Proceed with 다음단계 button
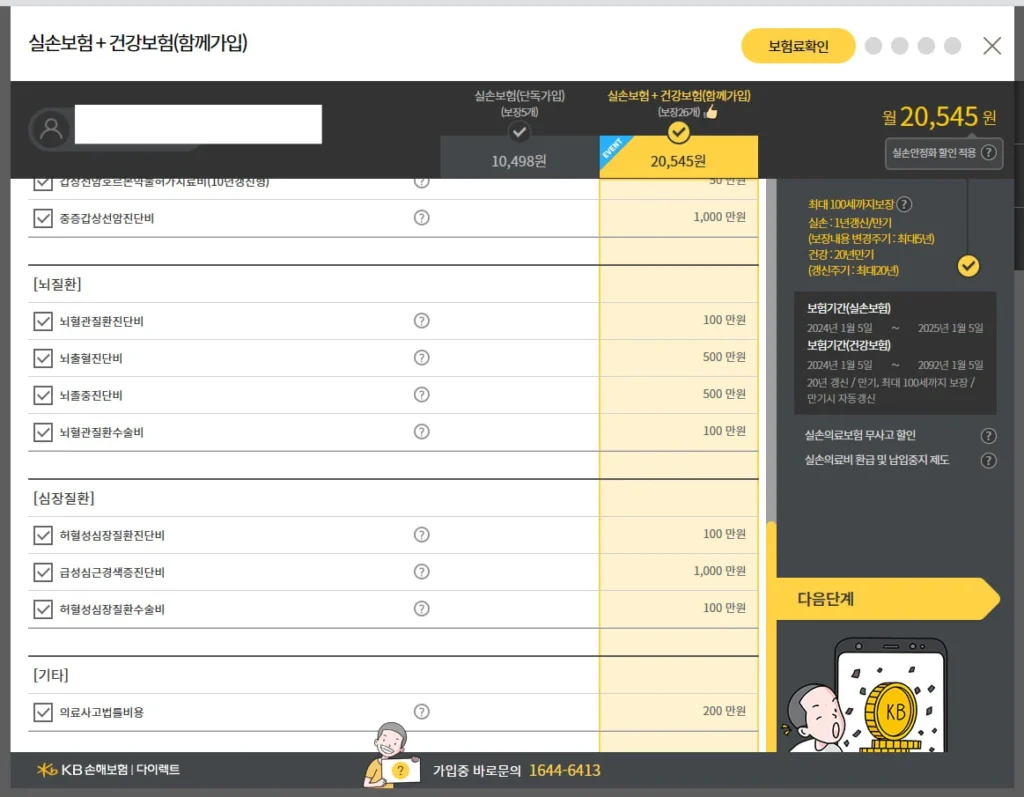Image resolution: width=1024 pixels, height=797 pixels. [888, 598]
